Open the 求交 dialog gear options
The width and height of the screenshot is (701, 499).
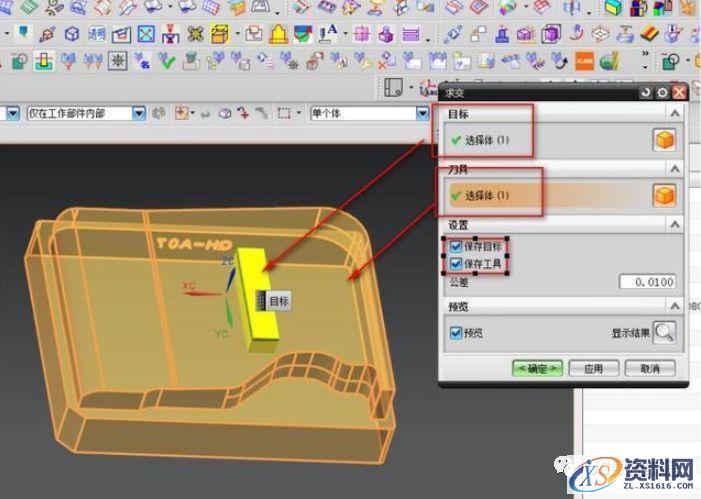(x=662, y=92)
